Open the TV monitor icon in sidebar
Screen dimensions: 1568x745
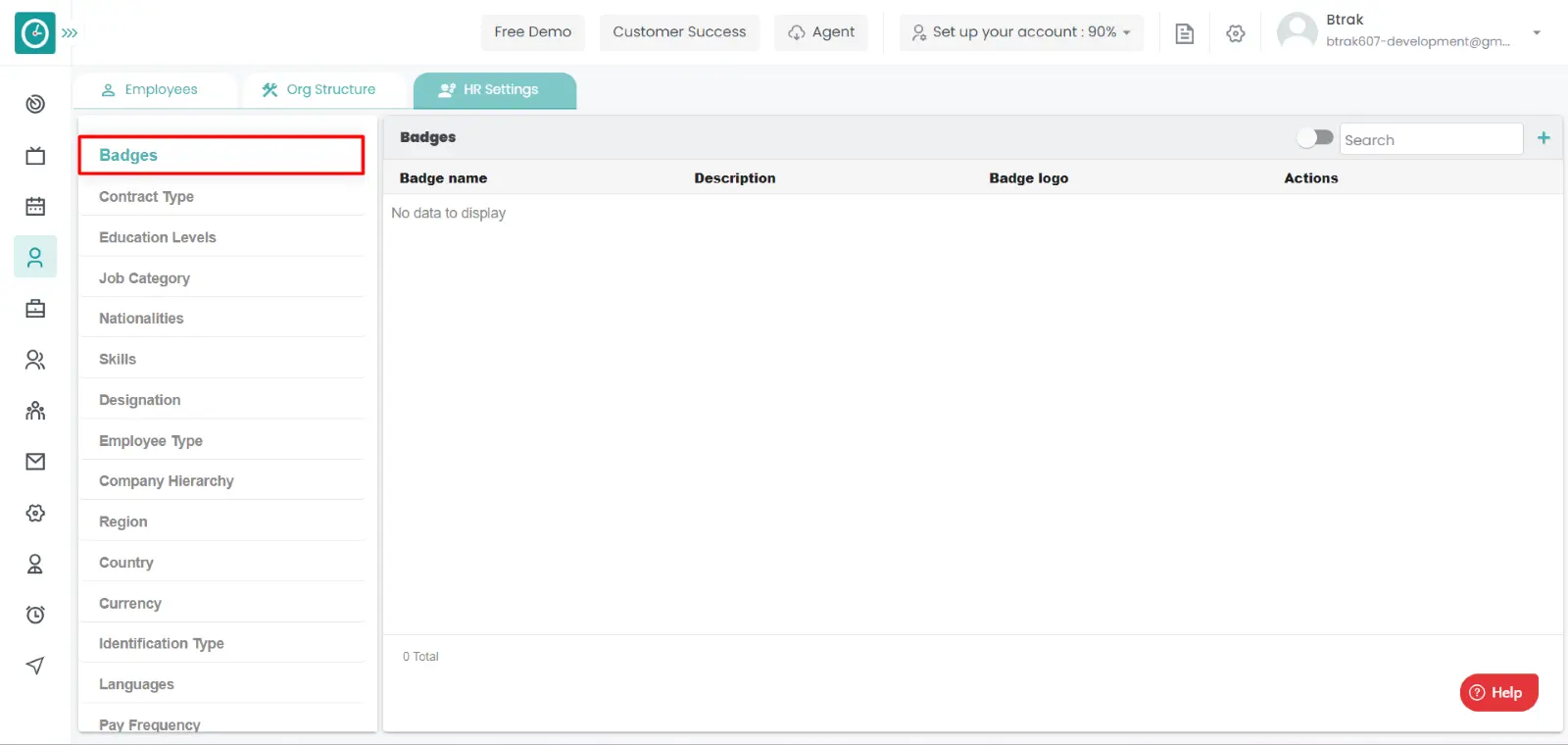(35, 156)
